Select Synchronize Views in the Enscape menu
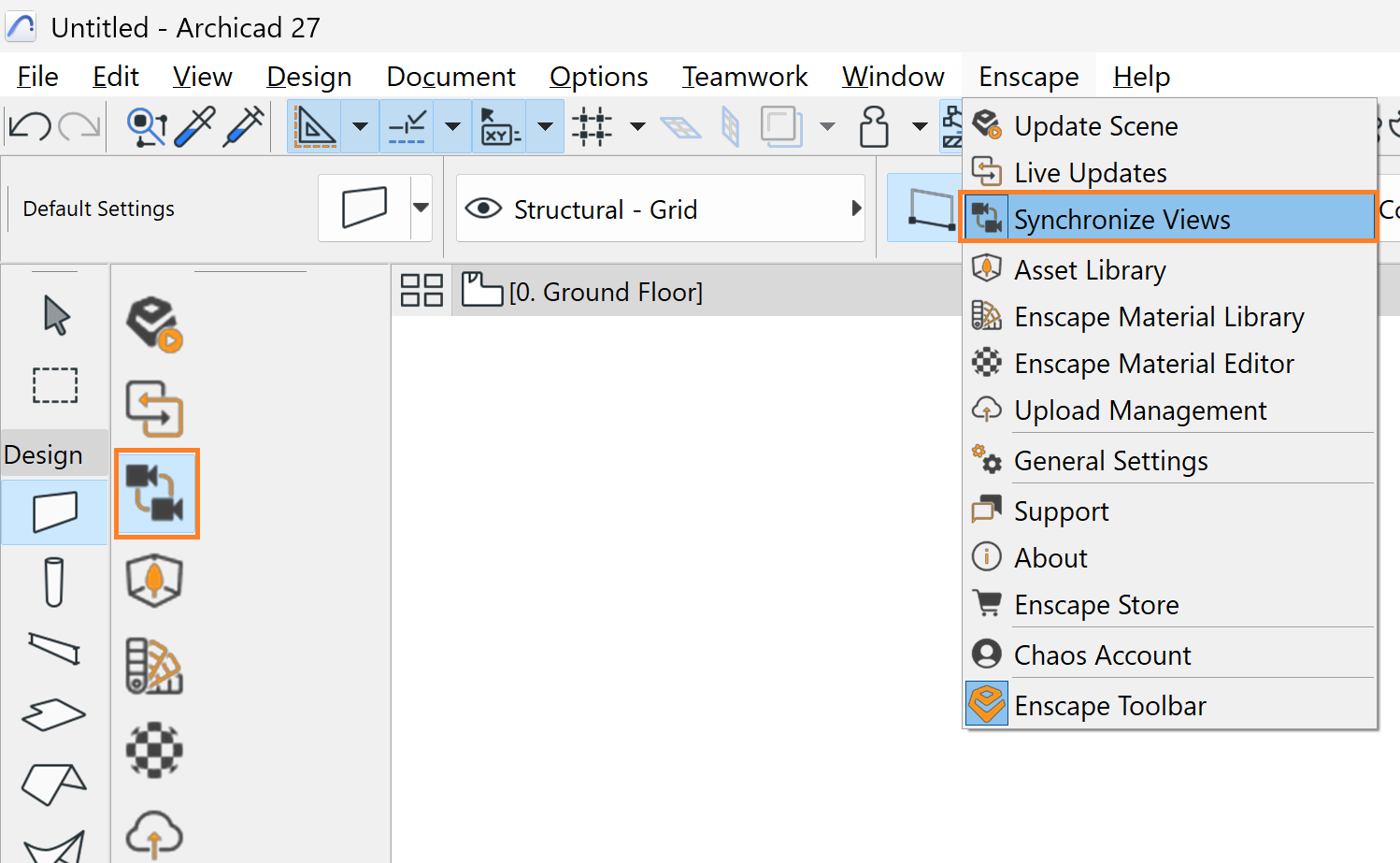Viewport: 1400px width, 863px height. point(1169,217)
